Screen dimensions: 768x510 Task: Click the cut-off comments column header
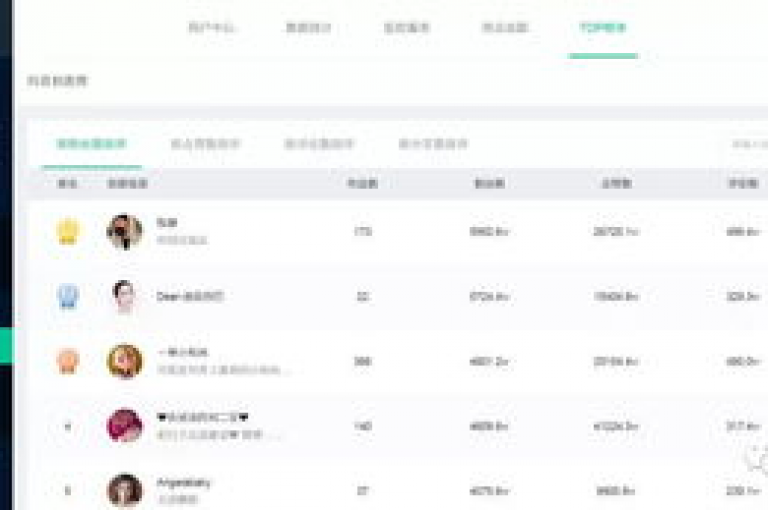743,184
